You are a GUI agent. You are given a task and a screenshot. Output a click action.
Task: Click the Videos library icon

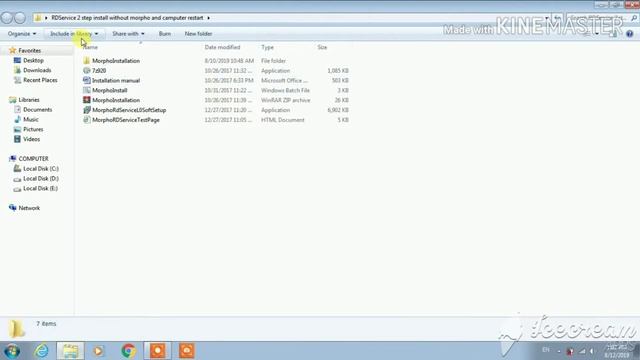pyautogui.click(x=17, y=139)
